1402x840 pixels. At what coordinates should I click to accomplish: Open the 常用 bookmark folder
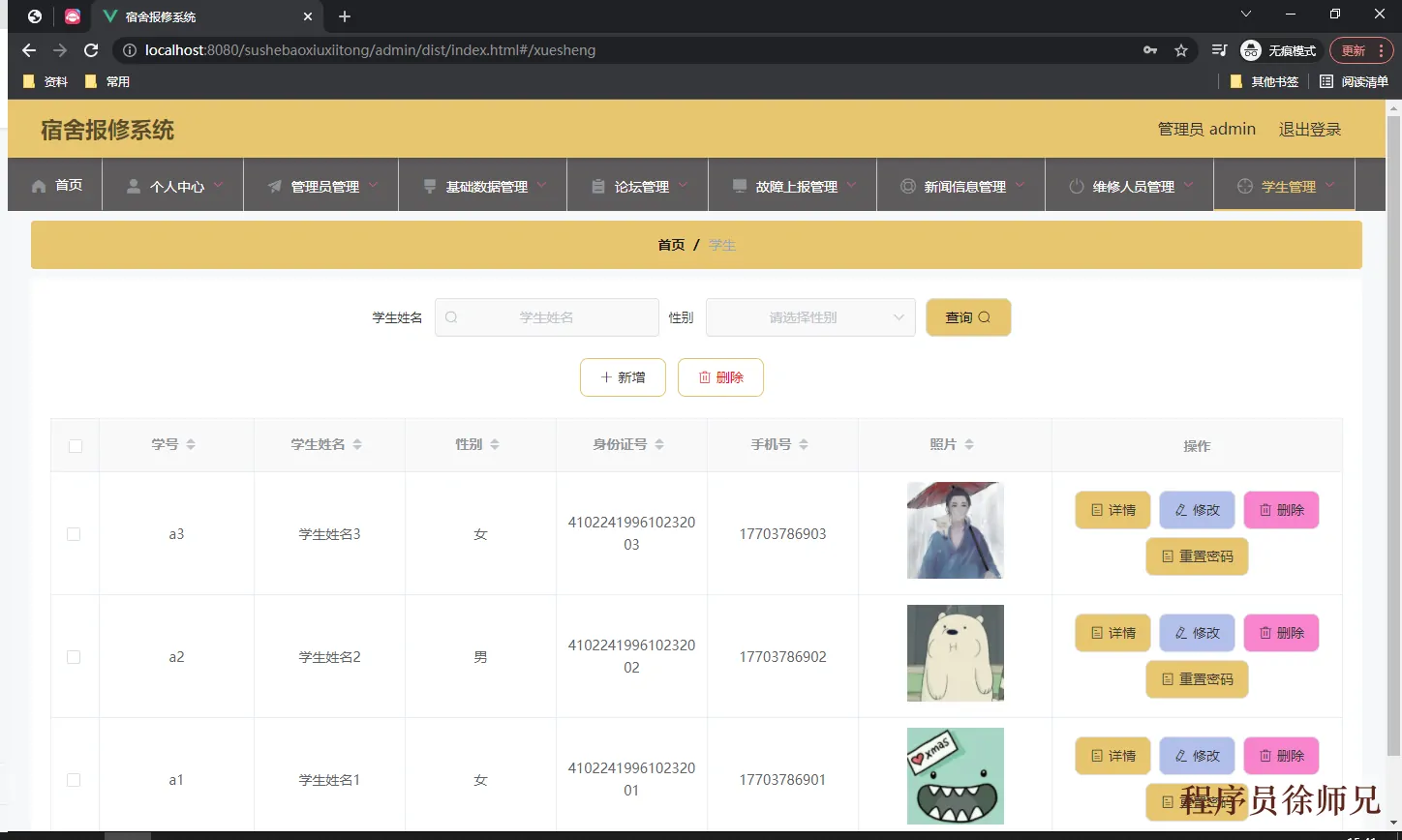tap(107, 81)
